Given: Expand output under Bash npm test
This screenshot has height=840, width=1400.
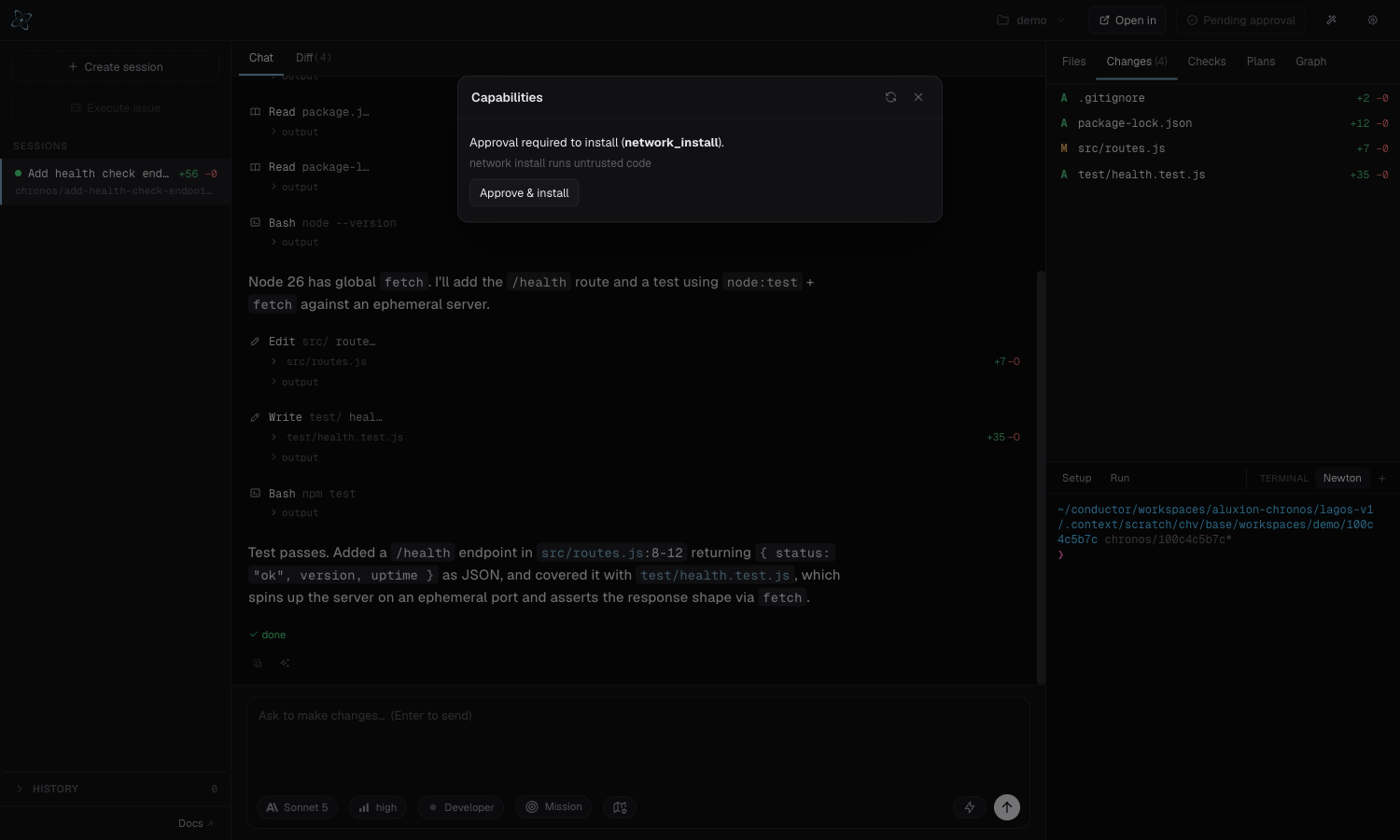Looking at the screenshot, I should [x=295, y=513].
